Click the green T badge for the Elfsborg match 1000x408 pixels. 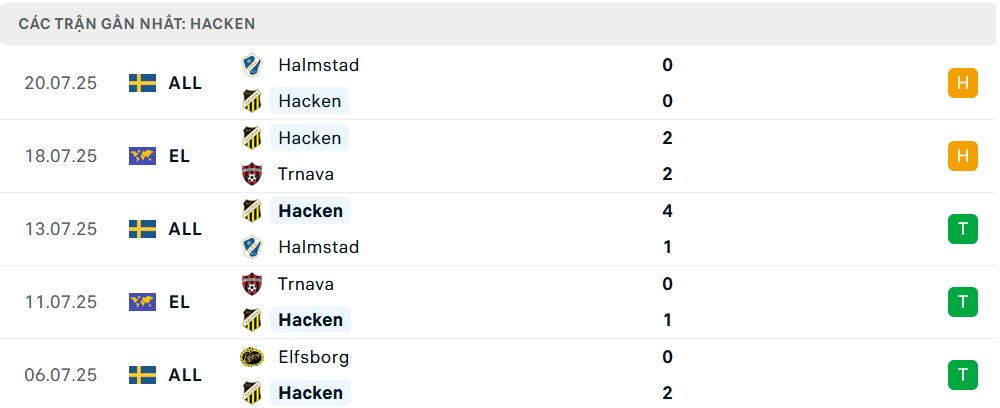962,375
